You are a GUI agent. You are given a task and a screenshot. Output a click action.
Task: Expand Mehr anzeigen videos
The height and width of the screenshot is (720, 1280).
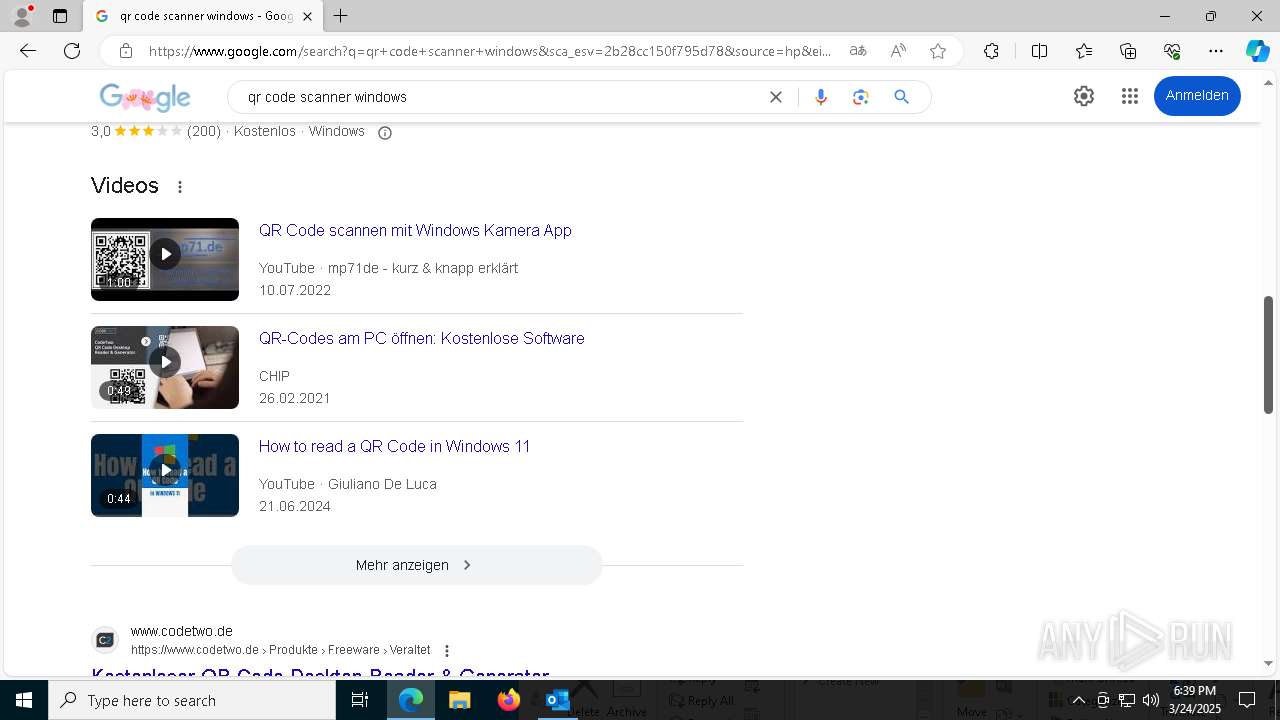[417, 565]
